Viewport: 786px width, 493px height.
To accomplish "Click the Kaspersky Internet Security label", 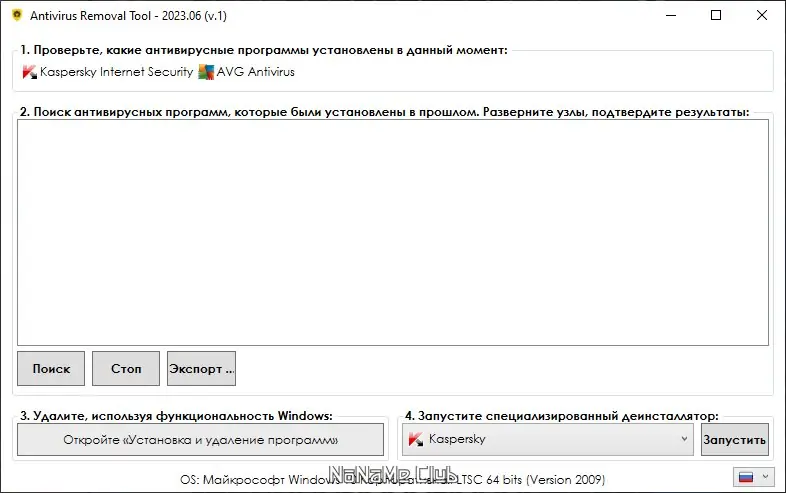I will [x=116, y=72].
